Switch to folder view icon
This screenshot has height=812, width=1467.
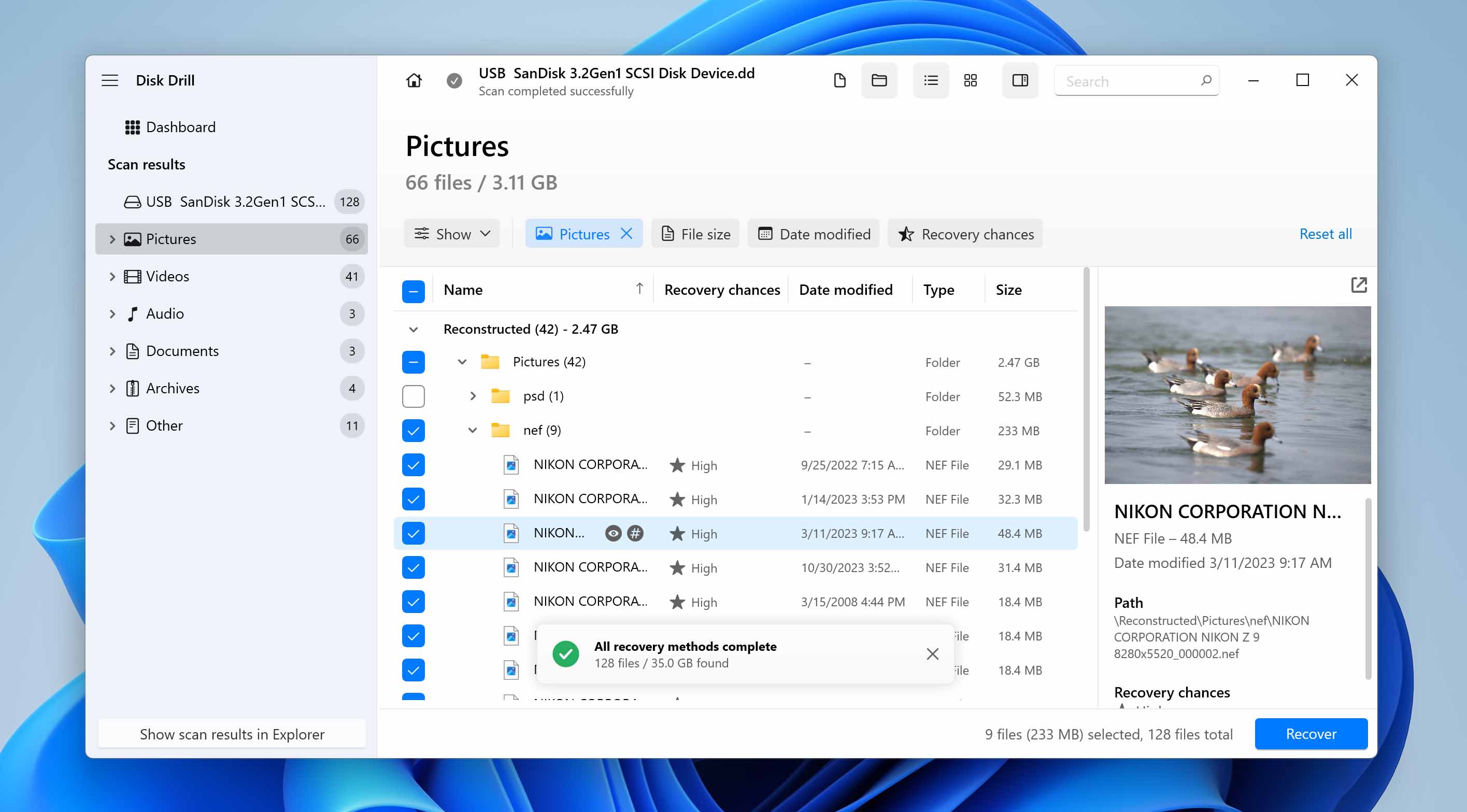(879, 80)
